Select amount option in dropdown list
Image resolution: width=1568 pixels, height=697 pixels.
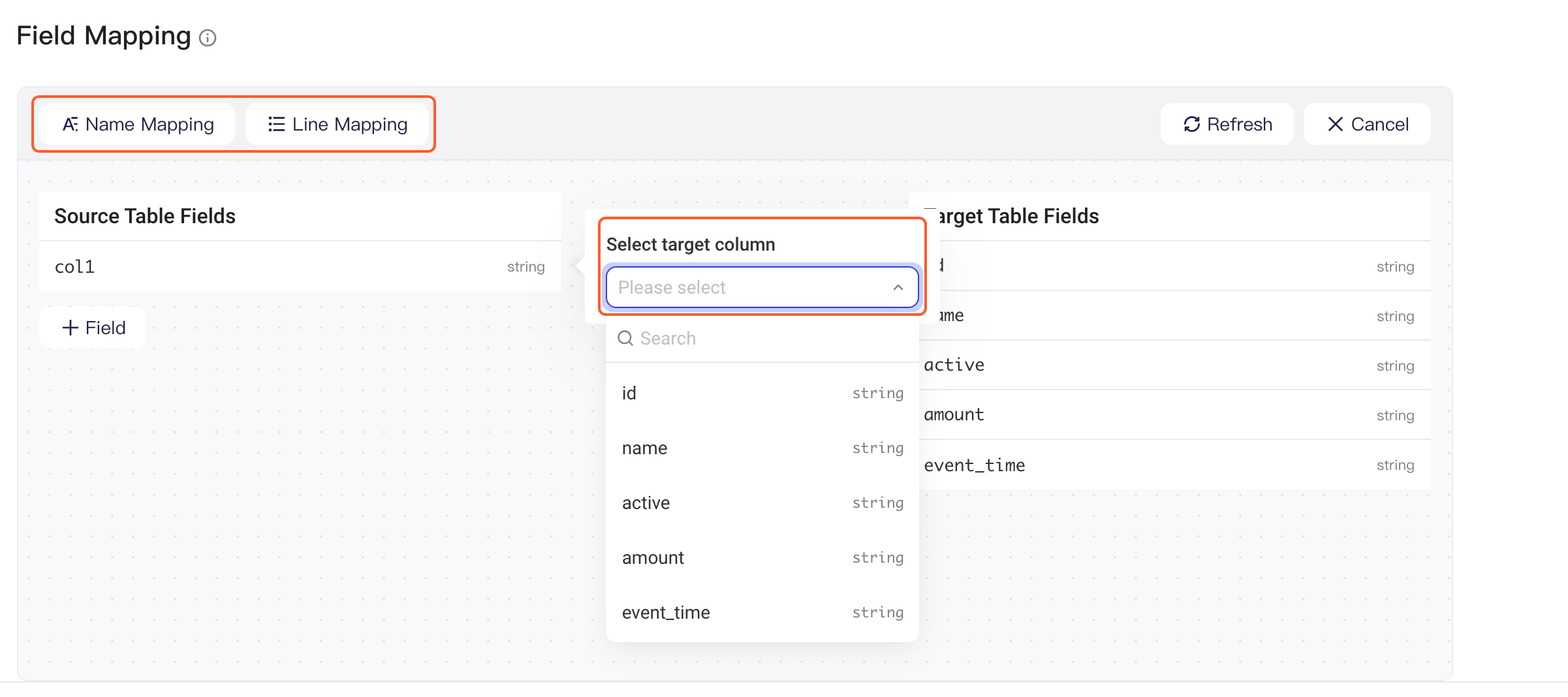(762, 557)
